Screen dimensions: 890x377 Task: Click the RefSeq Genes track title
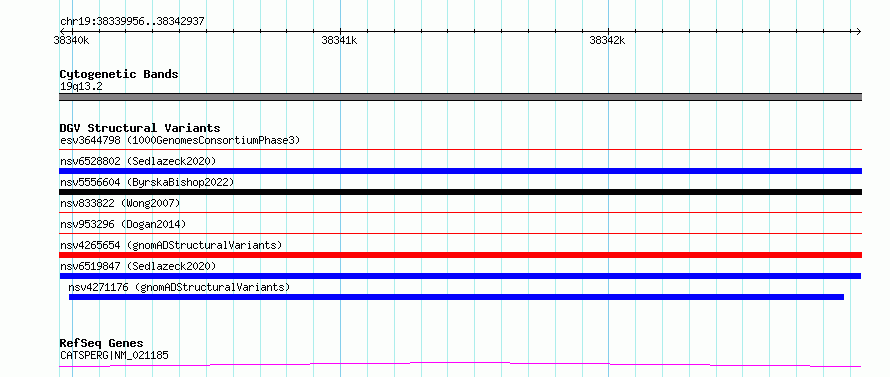tap(101, 344)
